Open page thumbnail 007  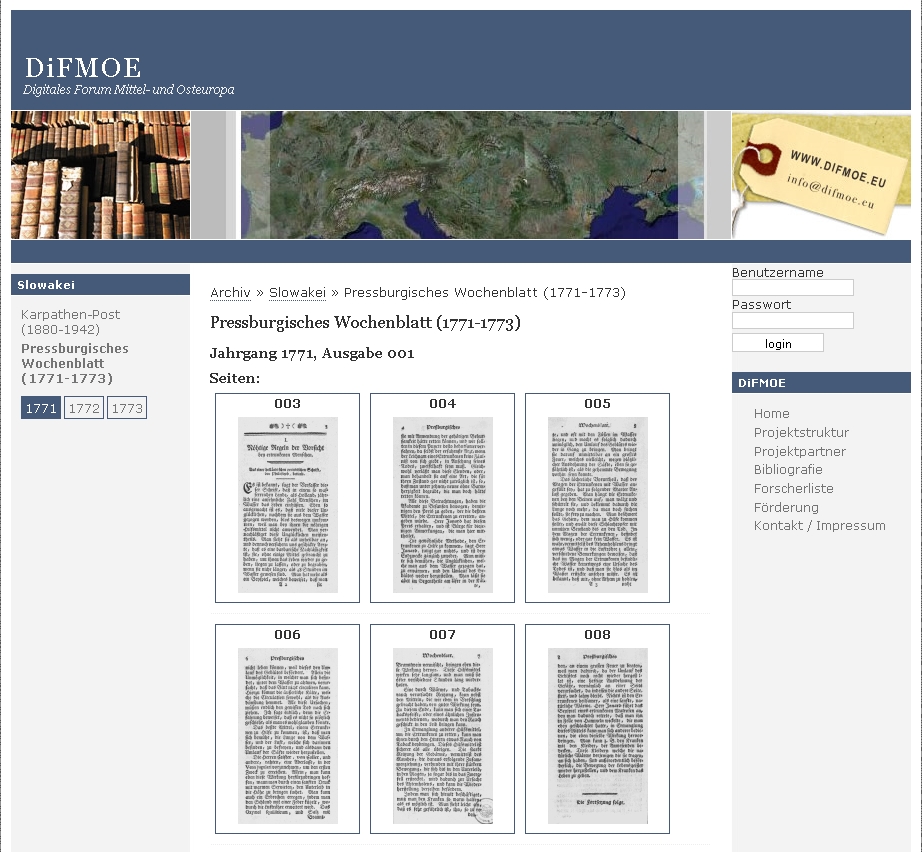442,735
